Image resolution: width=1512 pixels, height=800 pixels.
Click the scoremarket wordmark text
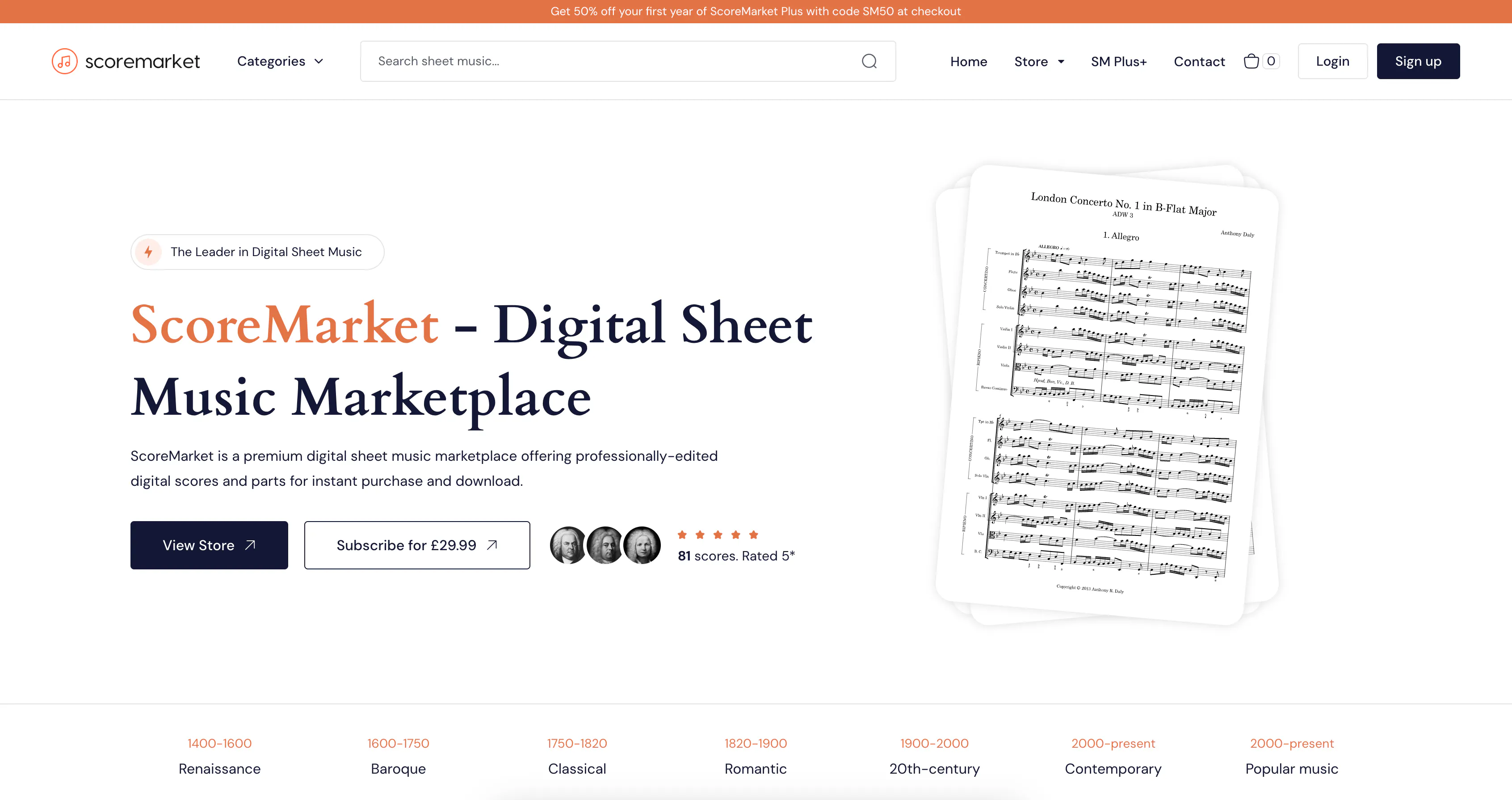pos(143,61)
